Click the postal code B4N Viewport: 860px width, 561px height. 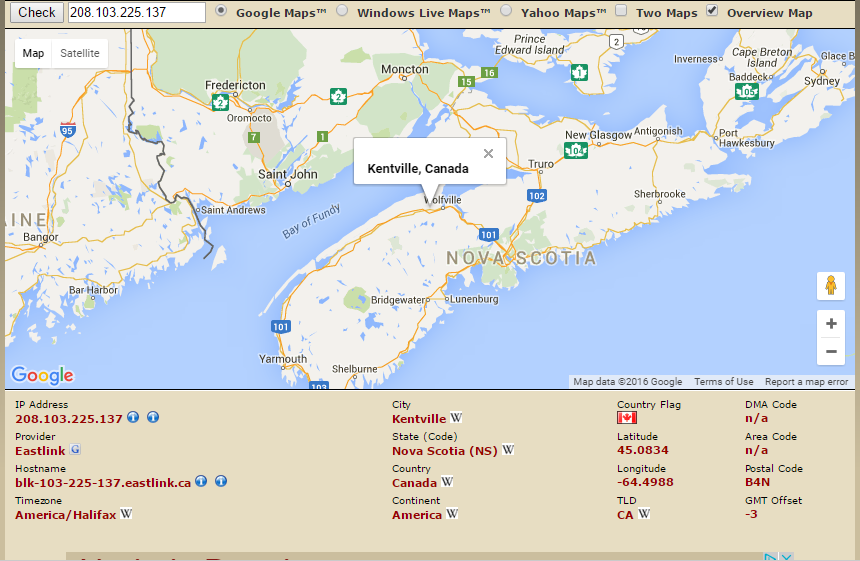pyautogui.click(x=757, y=482)
